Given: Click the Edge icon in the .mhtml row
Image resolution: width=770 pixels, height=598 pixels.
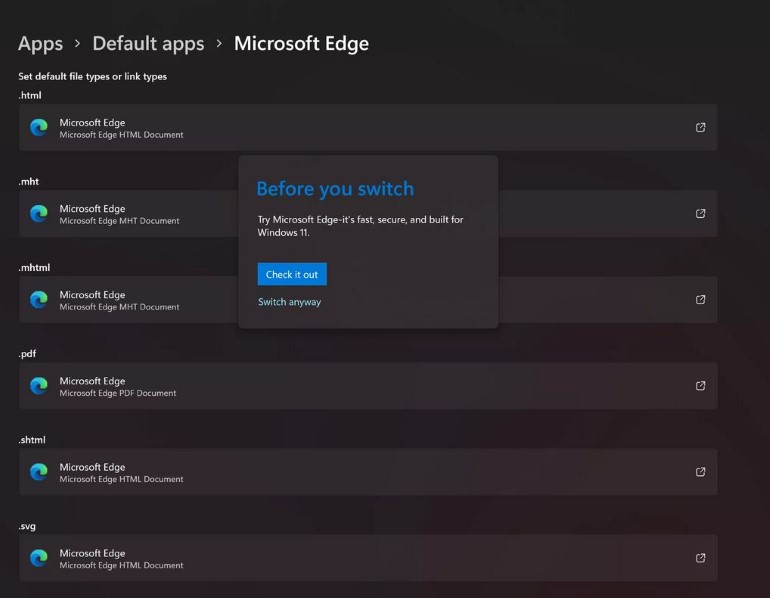Looking at the screenshot, I should [x=39, y=299].
